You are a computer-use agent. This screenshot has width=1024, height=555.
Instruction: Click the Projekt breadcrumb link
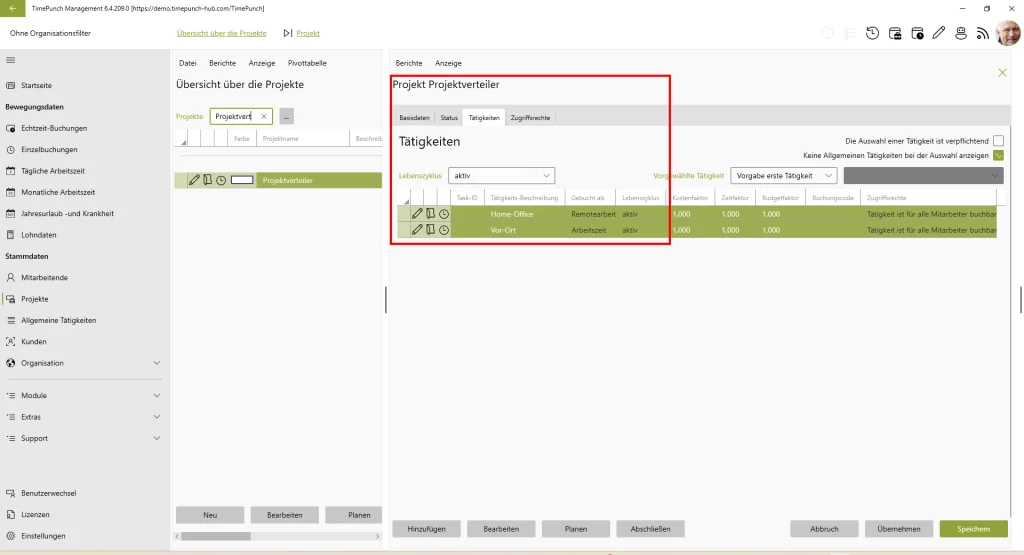pos(308,33)
